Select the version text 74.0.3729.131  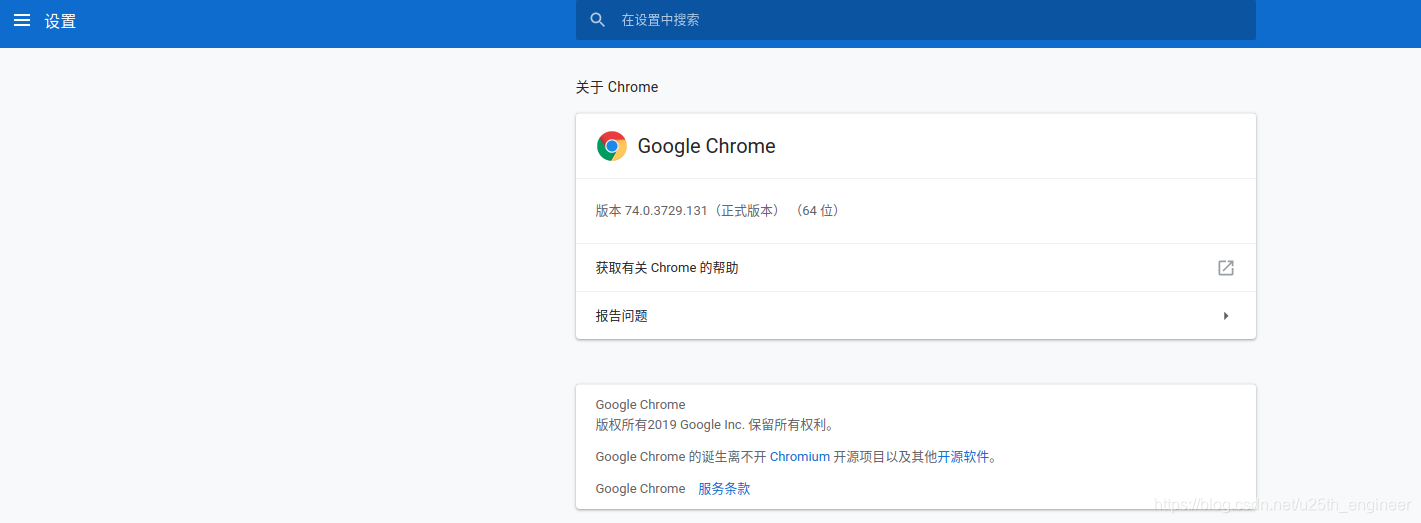[666, 211]
